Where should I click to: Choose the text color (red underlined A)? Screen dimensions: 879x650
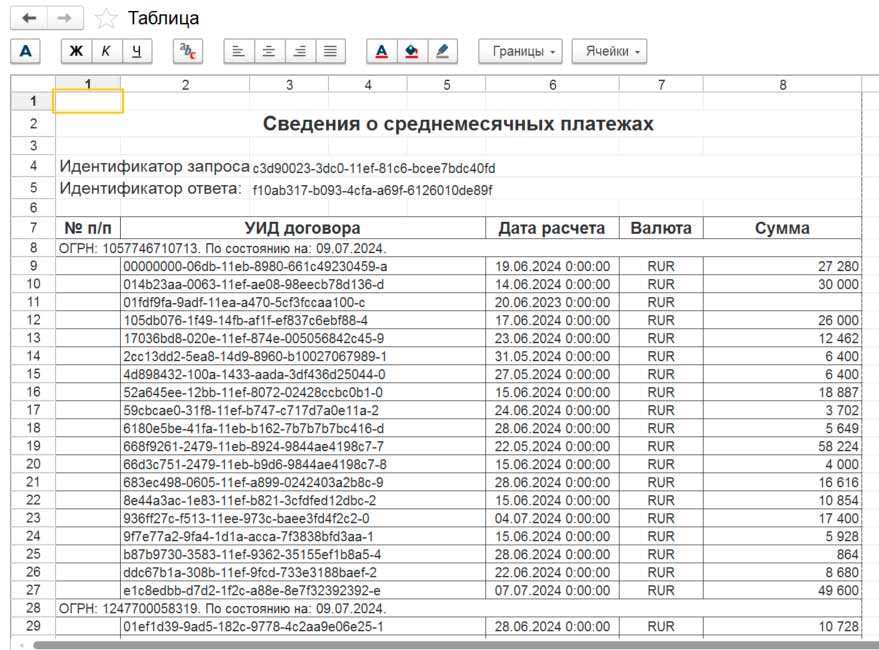pos(382,52)
